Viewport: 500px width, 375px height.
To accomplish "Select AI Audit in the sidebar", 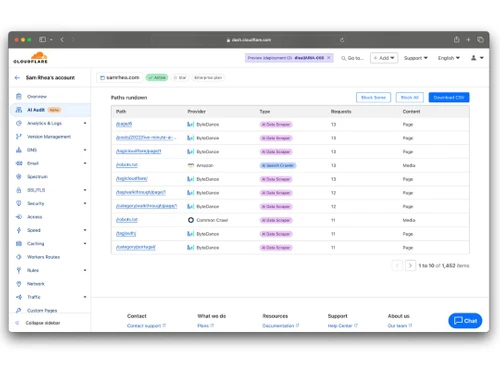I will [x=51, y=110].
